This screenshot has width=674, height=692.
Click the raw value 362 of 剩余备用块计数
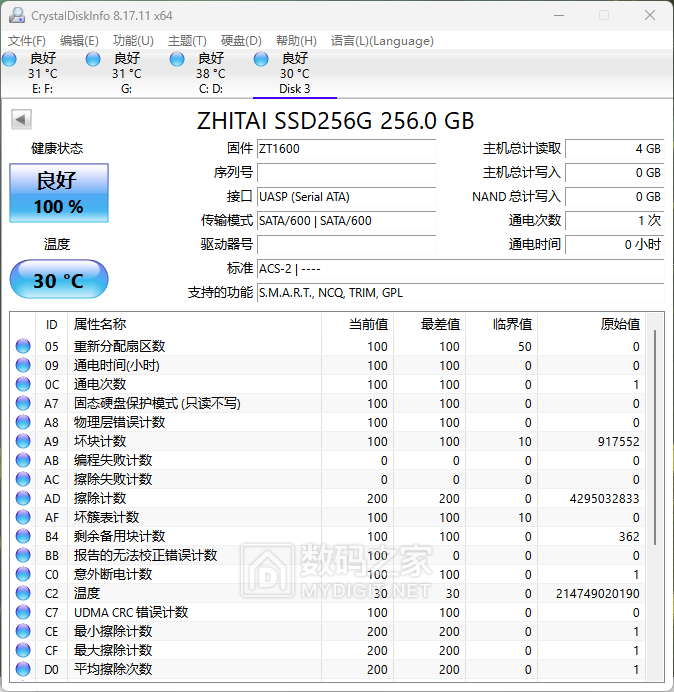pos(629,537)
